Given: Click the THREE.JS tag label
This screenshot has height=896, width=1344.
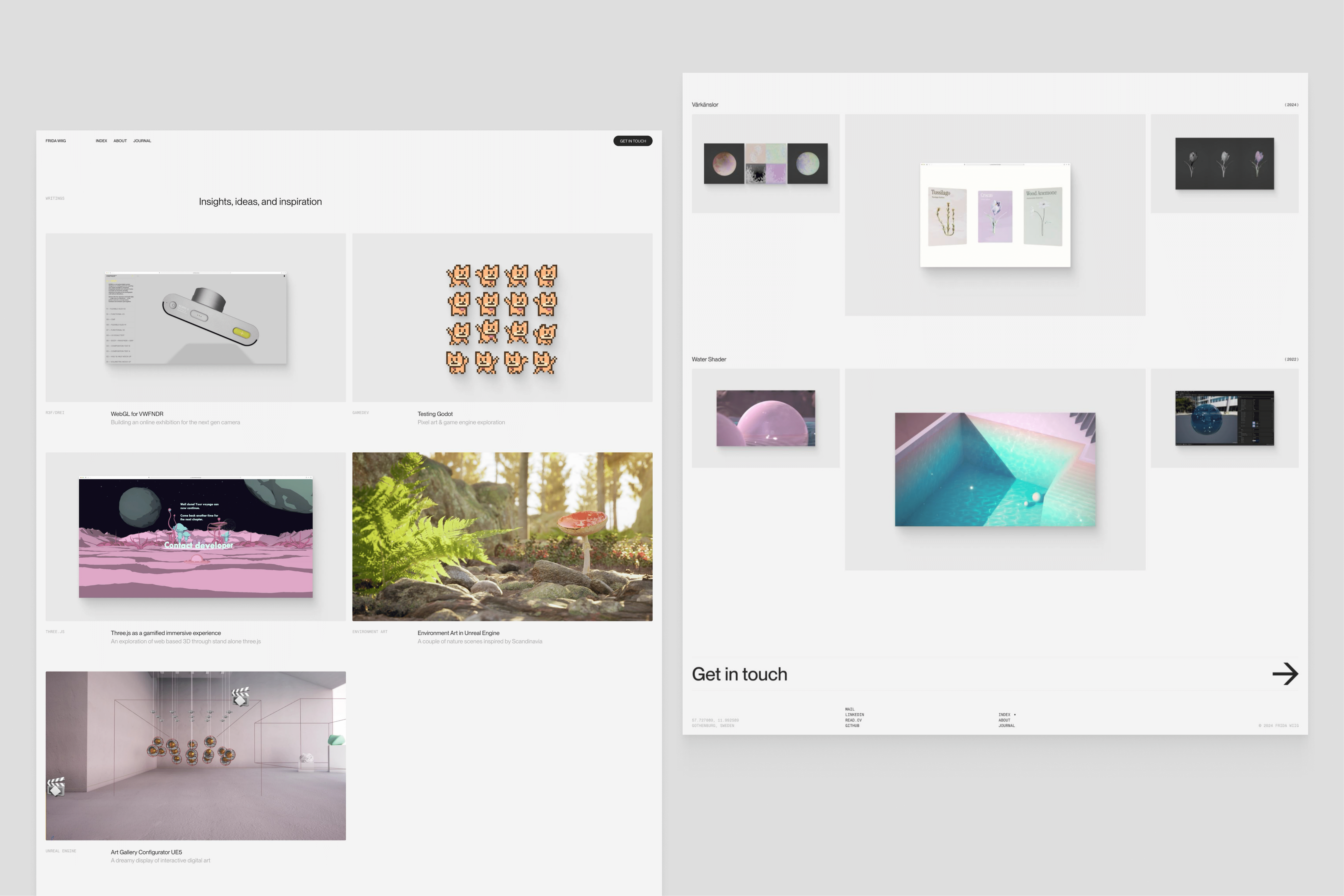Looking at the screenshot, I should (x=55, y=632).
